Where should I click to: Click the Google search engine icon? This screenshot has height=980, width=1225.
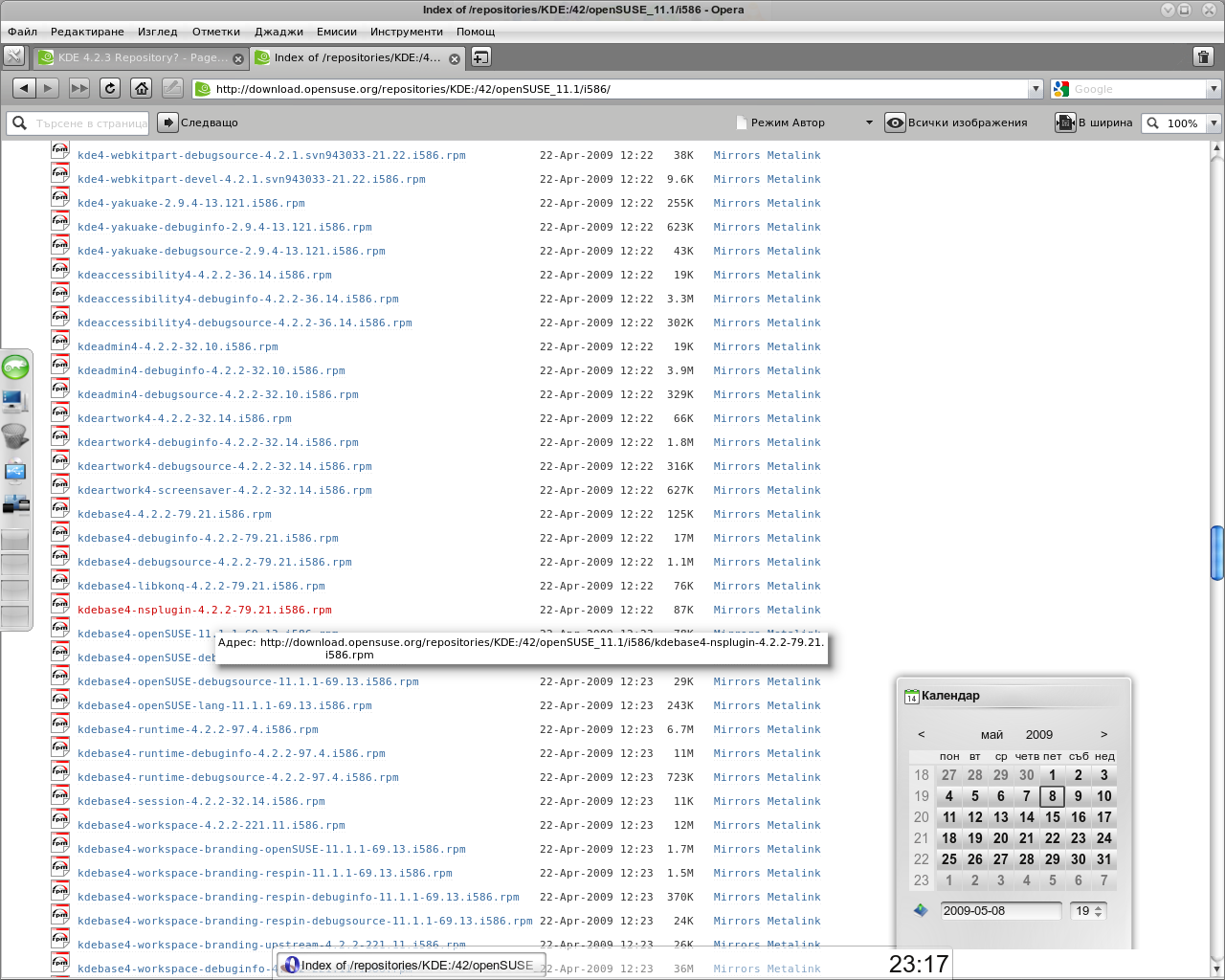[1061, 89]
